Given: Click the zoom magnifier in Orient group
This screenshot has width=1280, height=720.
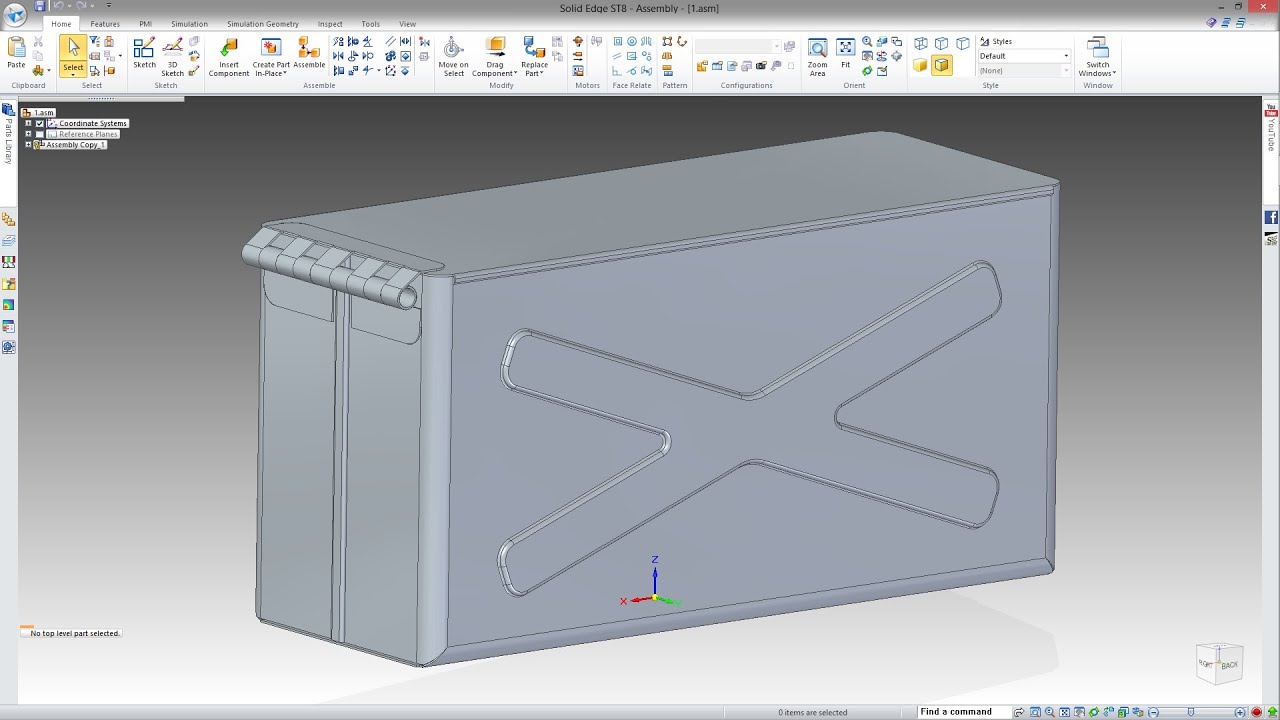Looking at the screenshot, I should pyautogui.click(x=867, y=42).
